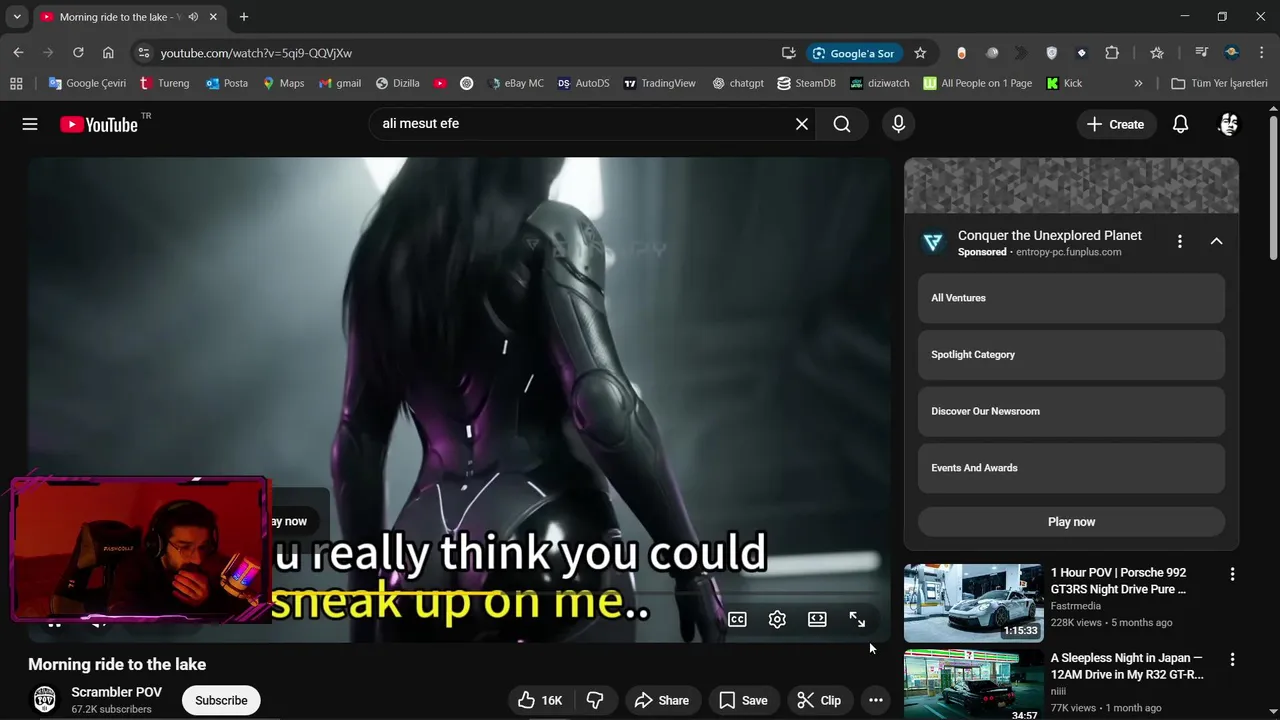Open the tab search dropdown
The image size is (1280, 720).
pos(17,17)
